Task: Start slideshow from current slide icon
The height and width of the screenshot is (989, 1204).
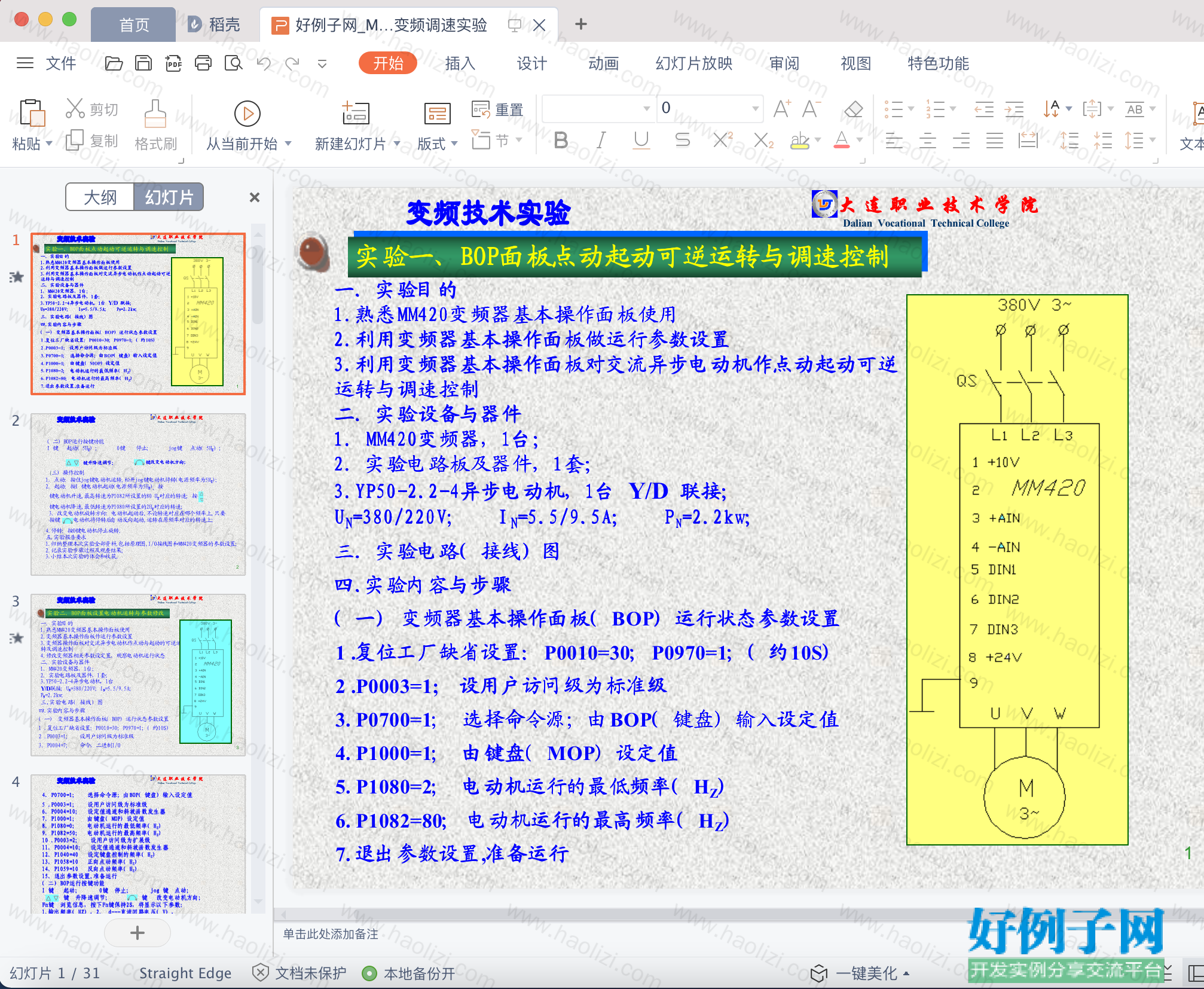Action: pyautogui.click(x=247, y=114)
